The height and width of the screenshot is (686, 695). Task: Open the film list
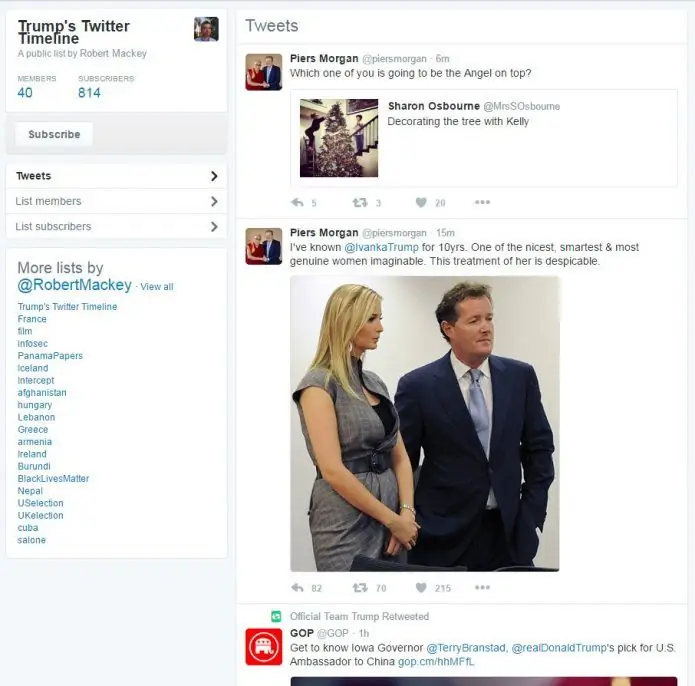tap(25, 331)
